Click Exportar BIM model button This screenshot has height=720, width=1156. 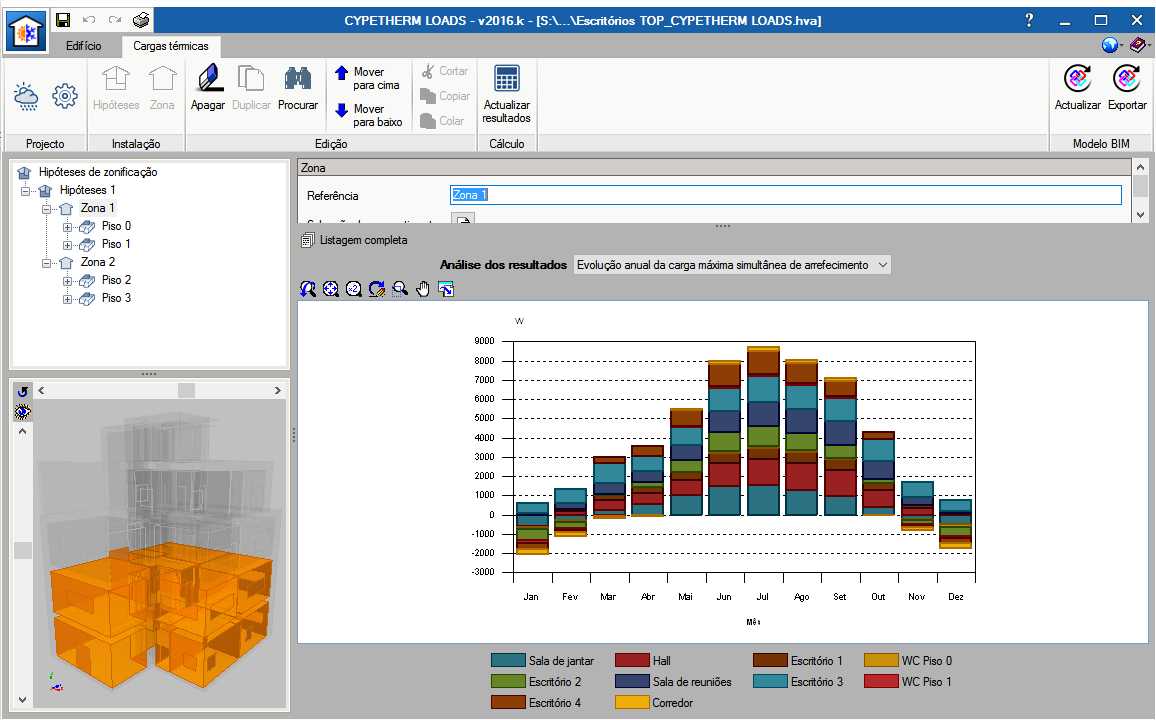coord(1127,88)
